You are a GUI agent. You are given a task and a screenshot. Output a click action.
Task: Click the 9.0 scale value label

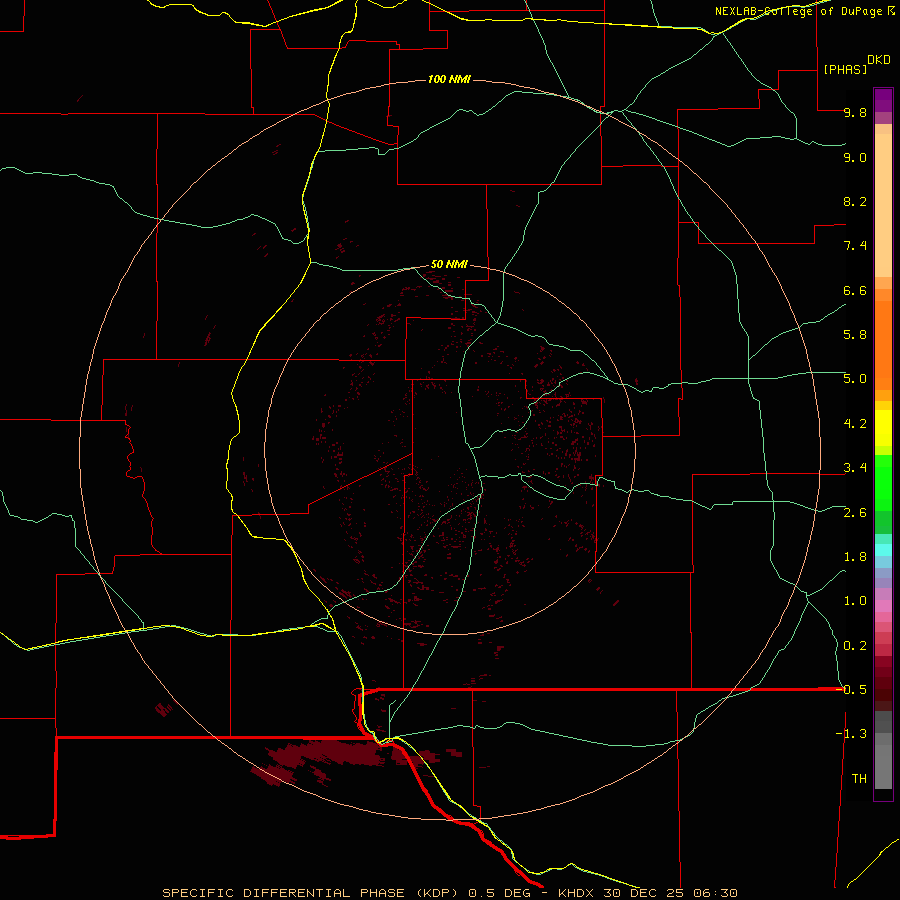click(855, 157)
